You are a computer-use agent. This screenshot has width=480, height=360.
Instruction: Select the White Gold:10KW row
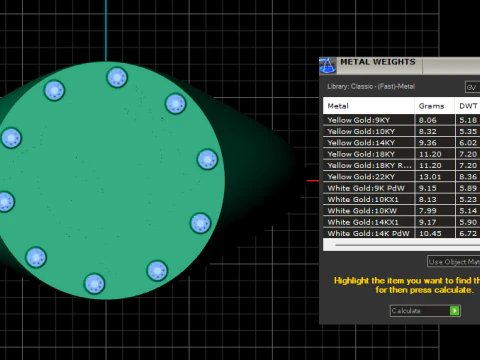click(x=401, y=211)
